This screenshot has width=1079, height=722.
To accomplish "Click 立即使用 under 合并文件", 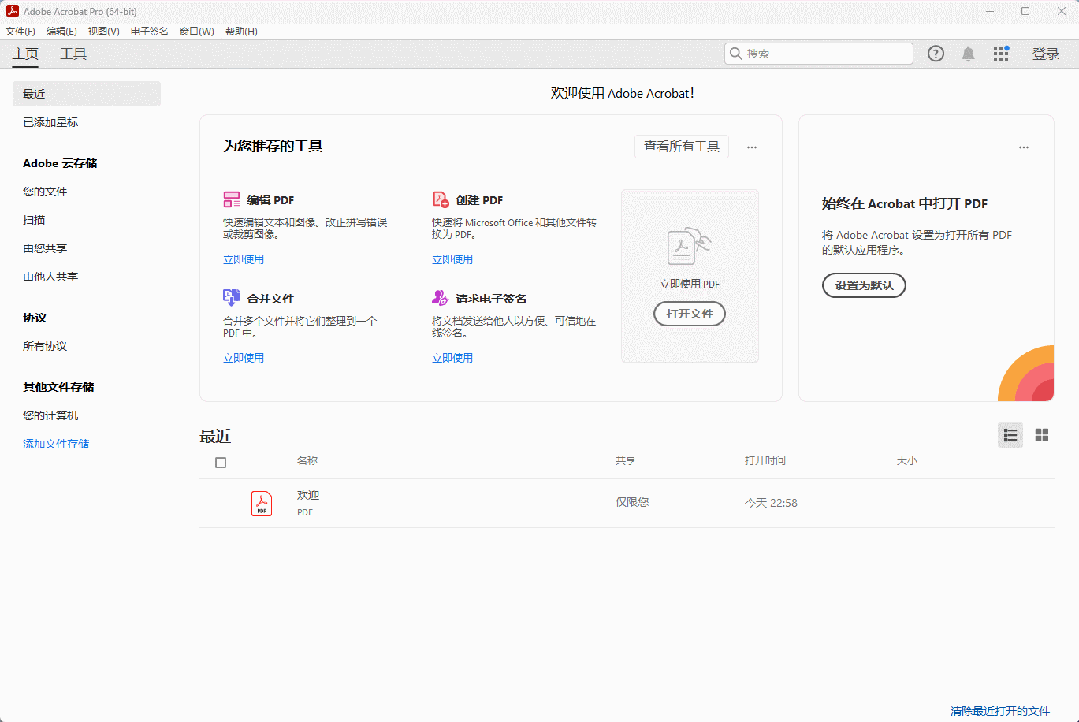I will [244, 358].
